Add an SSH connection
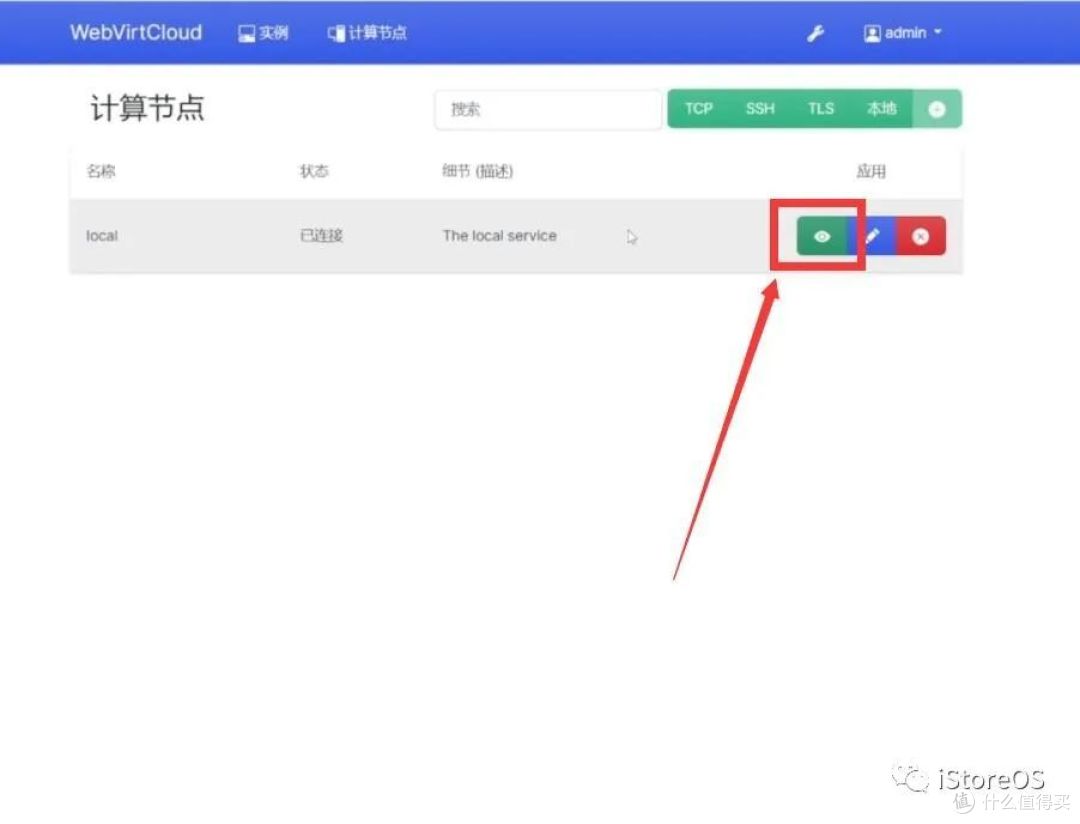 coord(760,109)
